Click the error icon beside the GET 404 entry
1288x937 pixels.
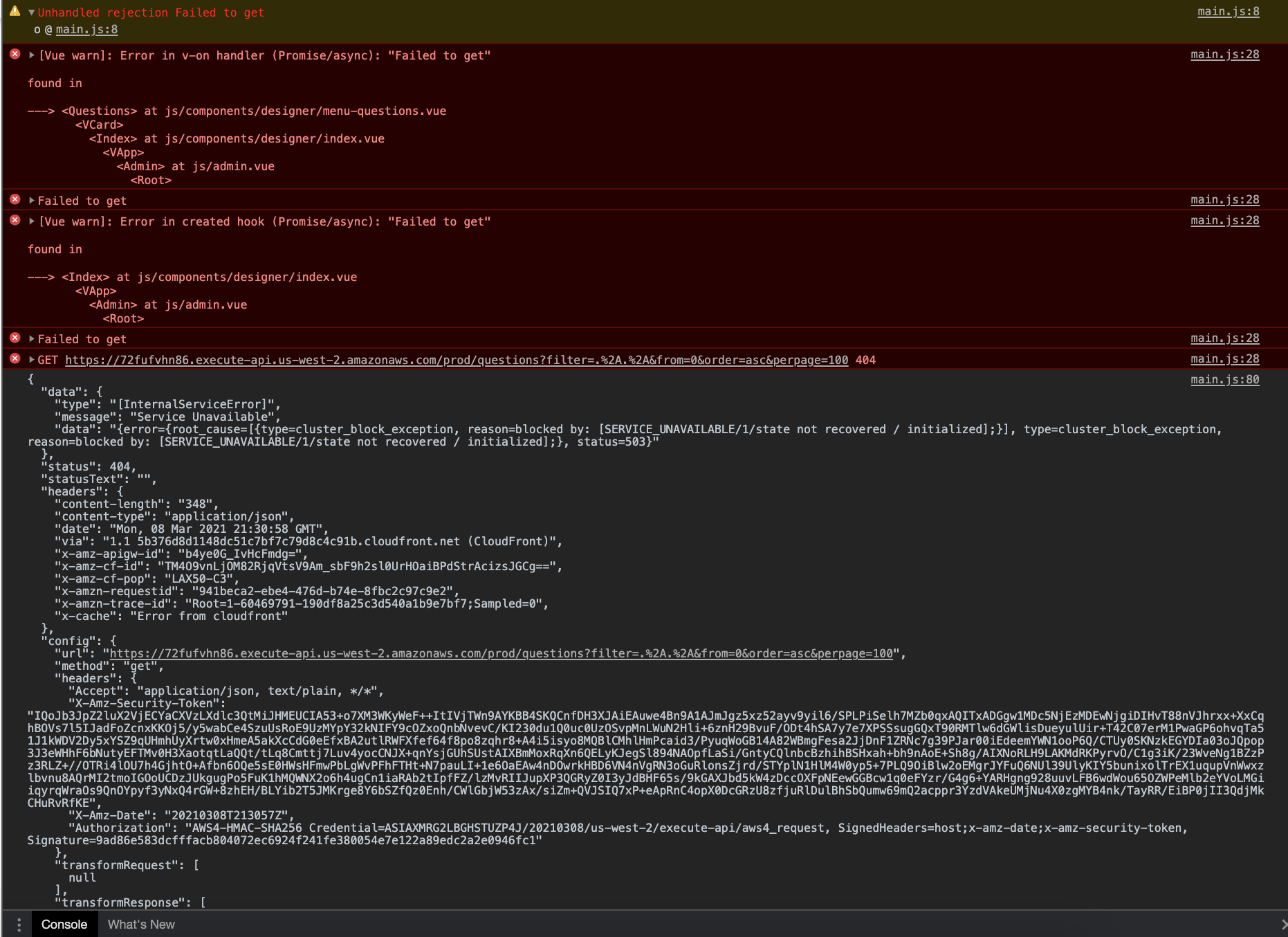tap(15, 358)
